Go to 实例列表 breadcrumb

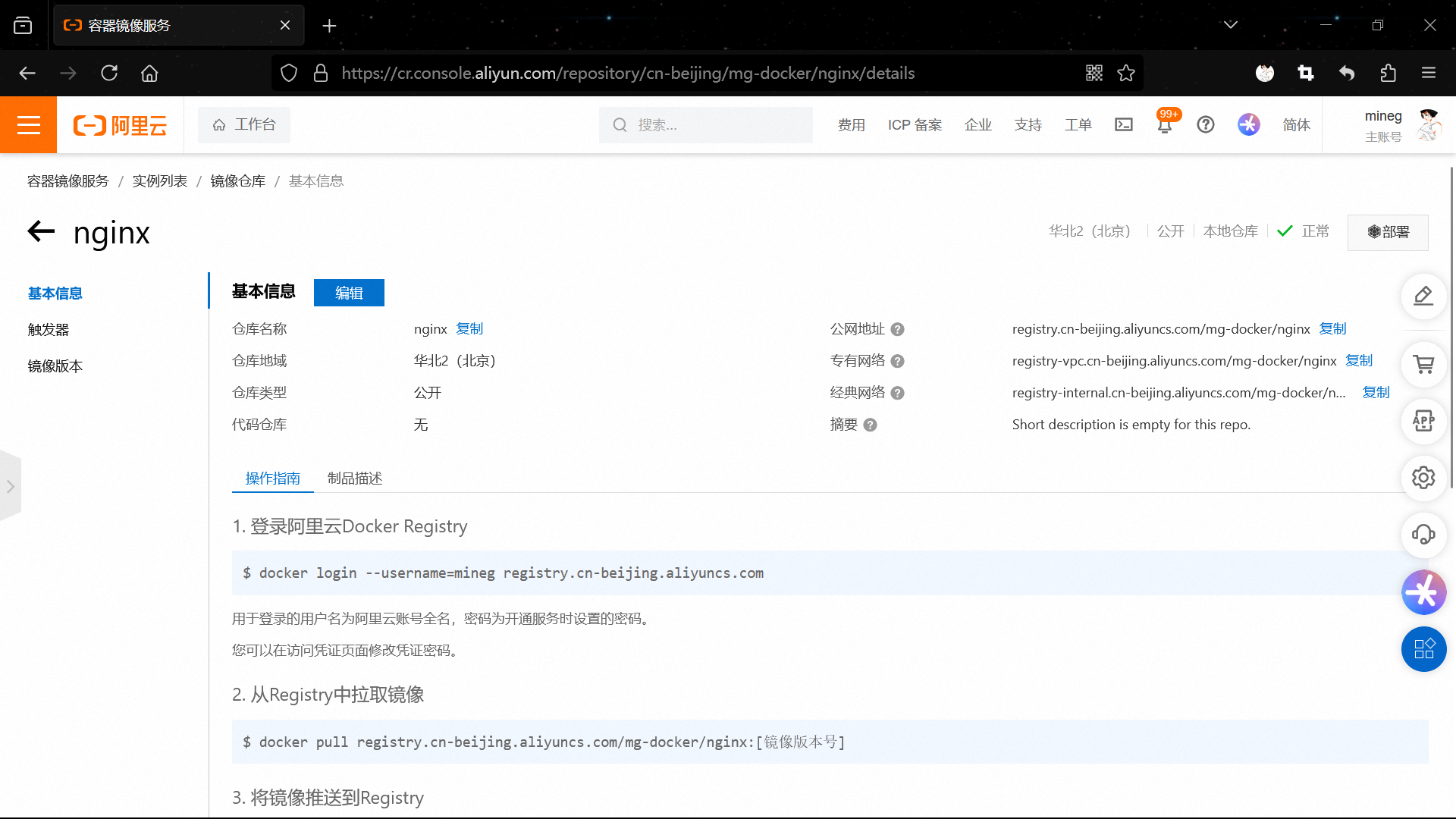[x=160, y=181]
